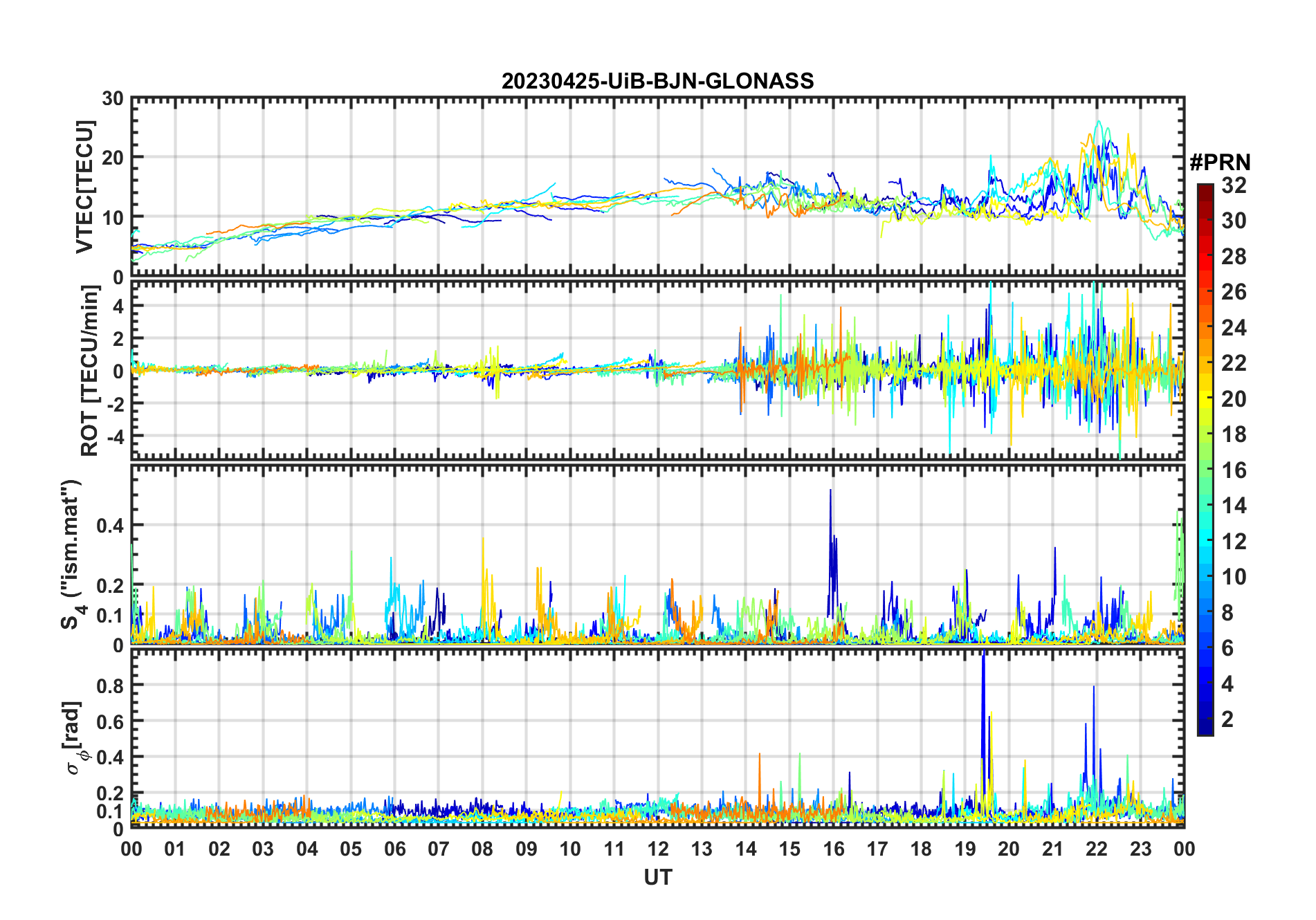
Task: Click colorbar tick label 32
Action: point(1233,185)
